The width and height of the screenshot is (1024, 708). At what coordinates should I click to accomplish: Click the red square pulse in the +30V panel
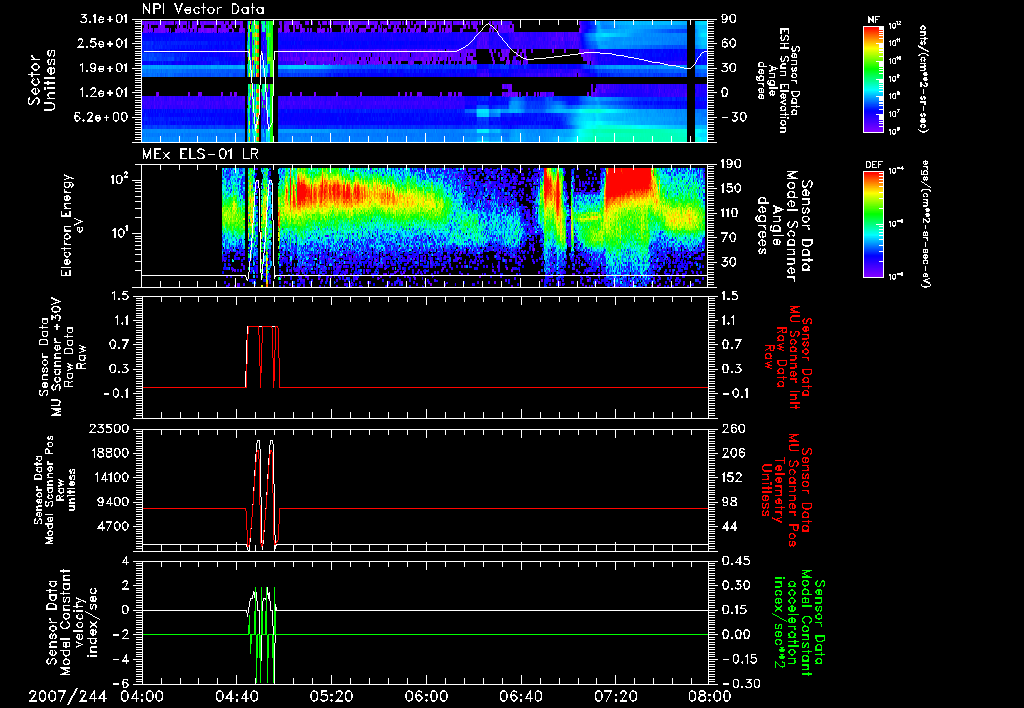click(x=263, y=356)
